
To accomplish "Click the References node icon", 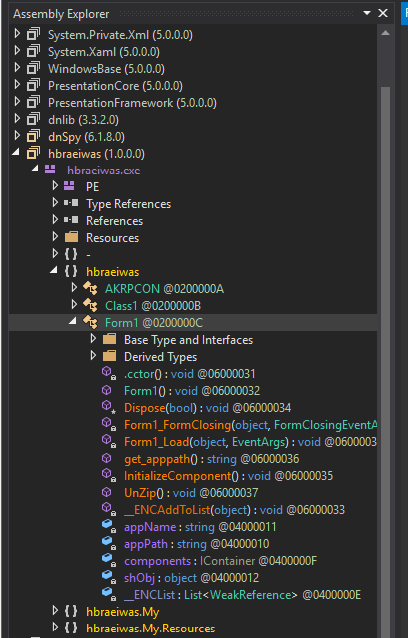I will coord(71,220).
